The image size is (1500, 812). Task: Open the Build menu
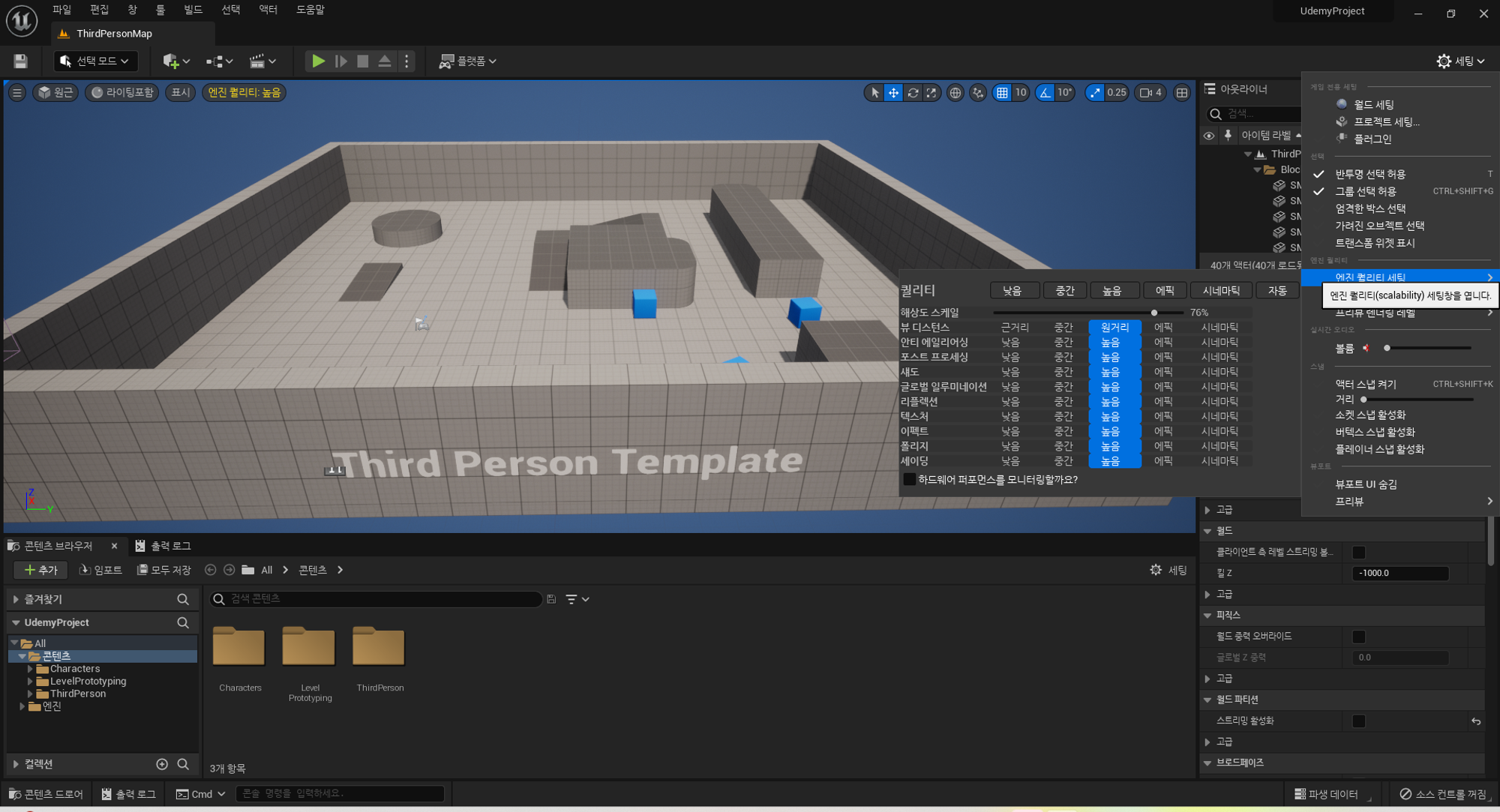click(193, 10)
